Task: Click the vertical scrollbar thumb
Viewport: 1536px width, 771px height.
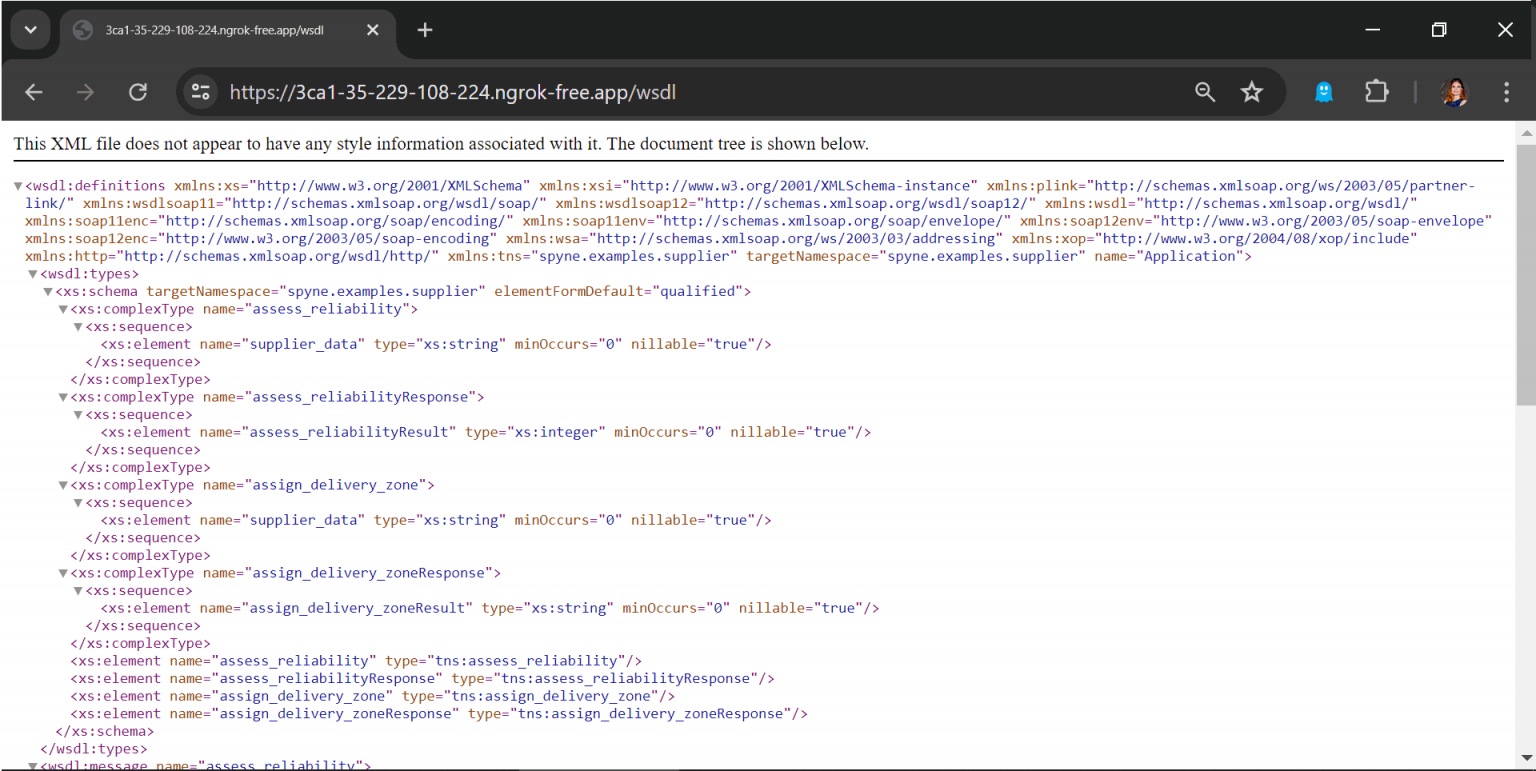Action: pos(1525,275)
